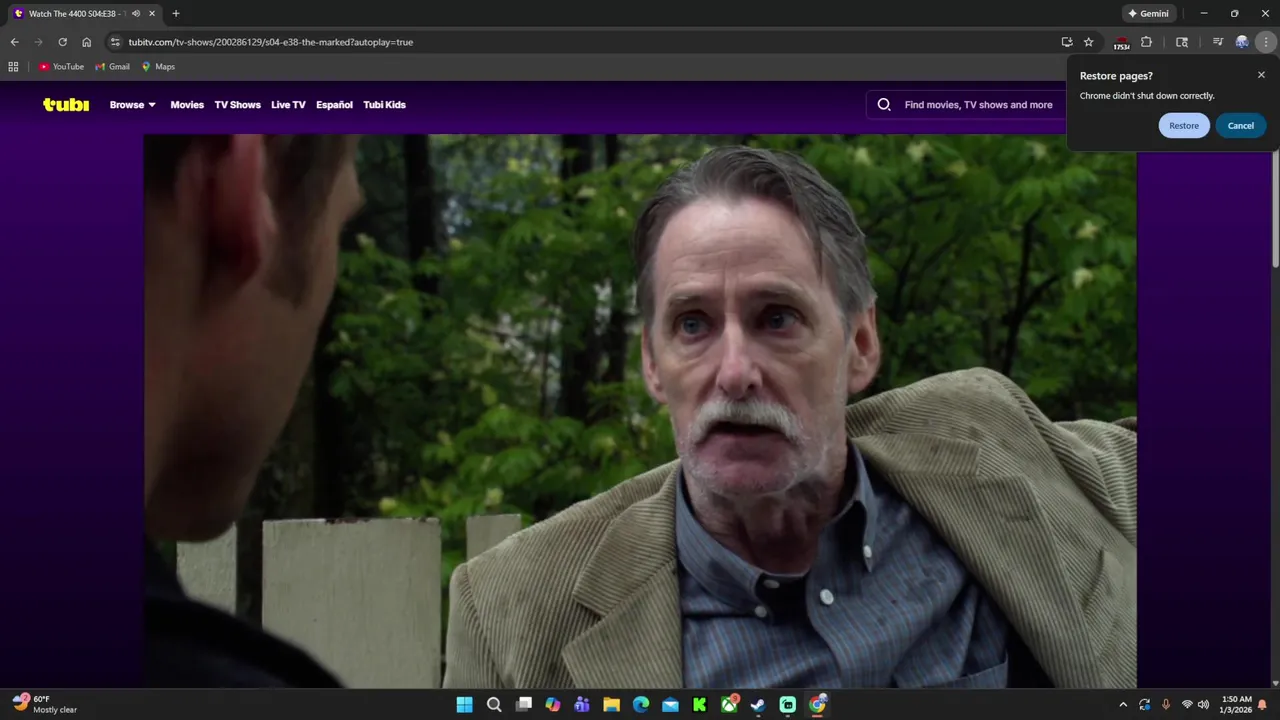
Task: Show hidden system tray icons
Action: tap(1123, 705)
